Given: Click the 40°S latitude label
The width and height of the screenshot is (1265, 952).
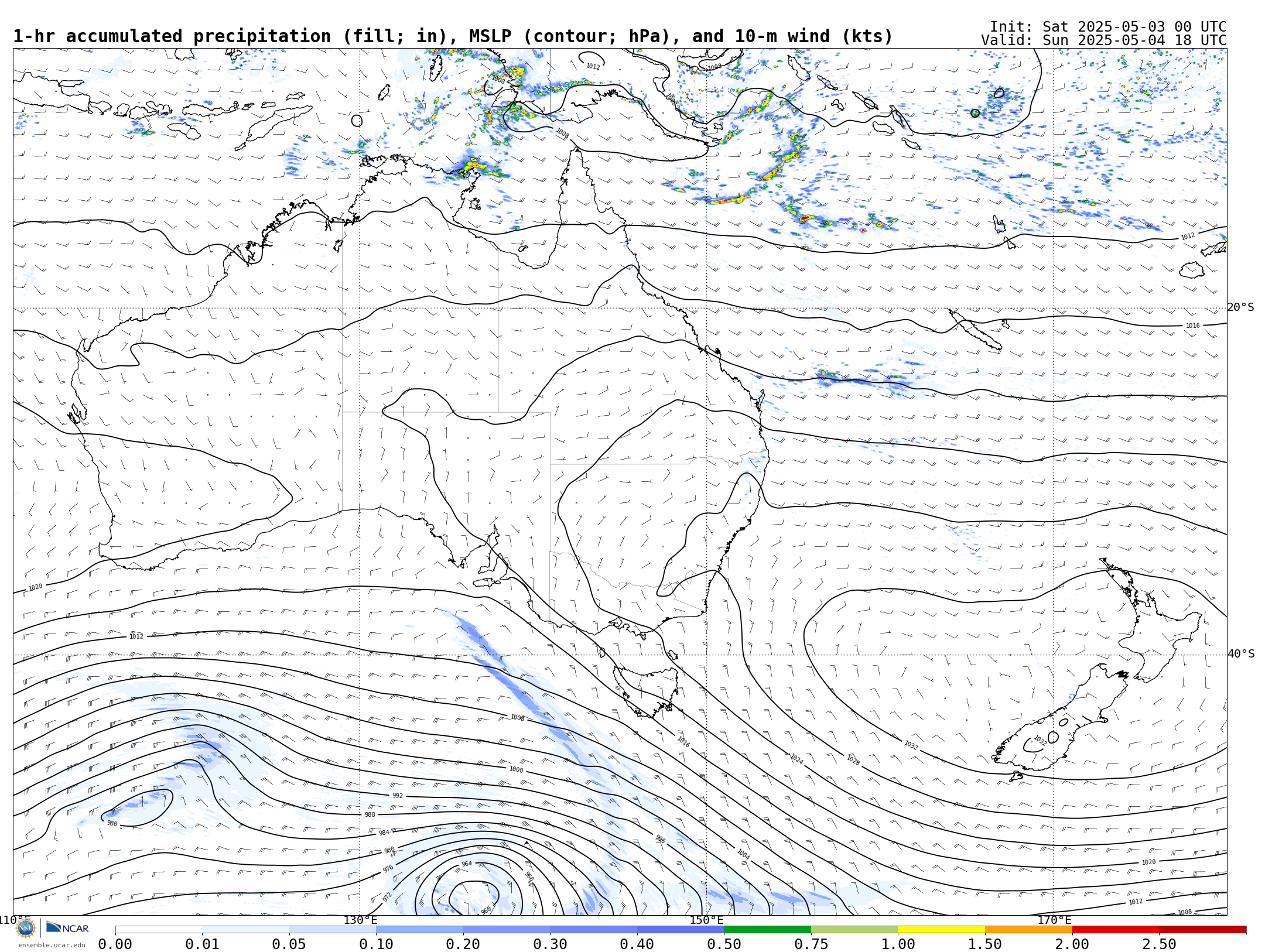Looking at the screenshot, I should pyautogui.click(x=1241, y=654).
